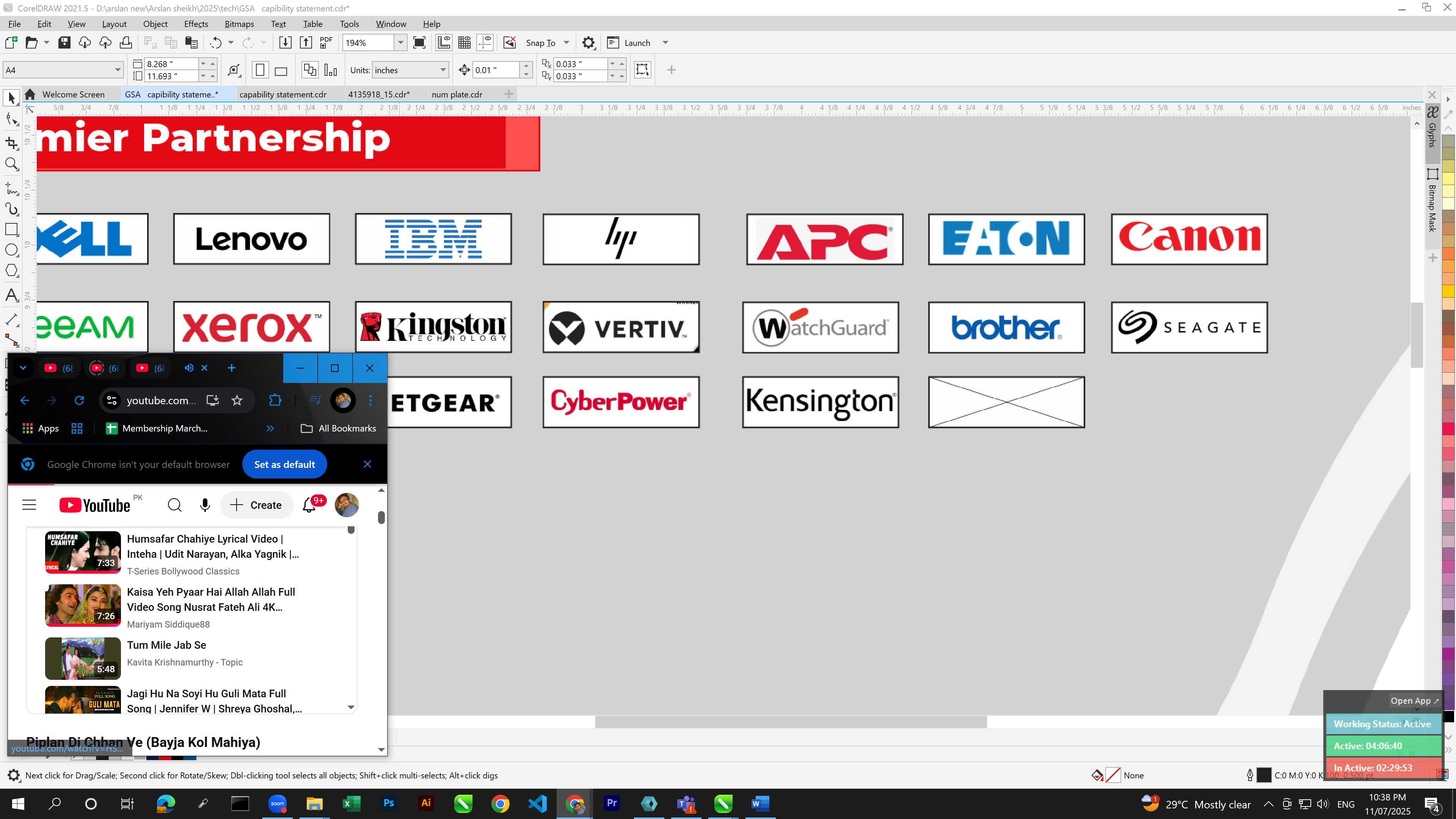The width and height of the screenshot is (1456, 819).
Task: Select the Ellipse tool
Action: coord(11,250)
